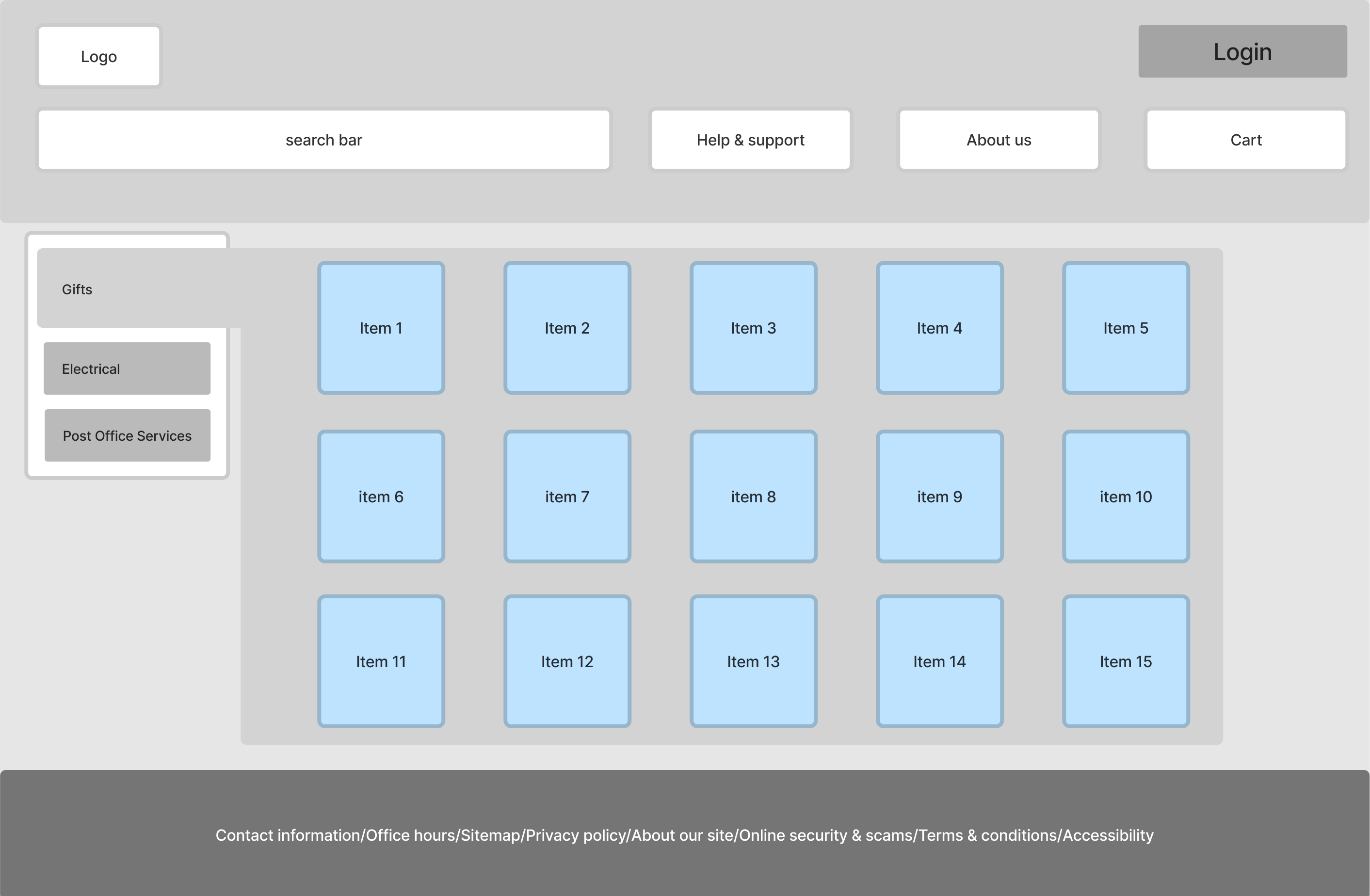This screenshot has height=896, width=1370.
Task: Click into the search bar field
Action: point(323,140)
